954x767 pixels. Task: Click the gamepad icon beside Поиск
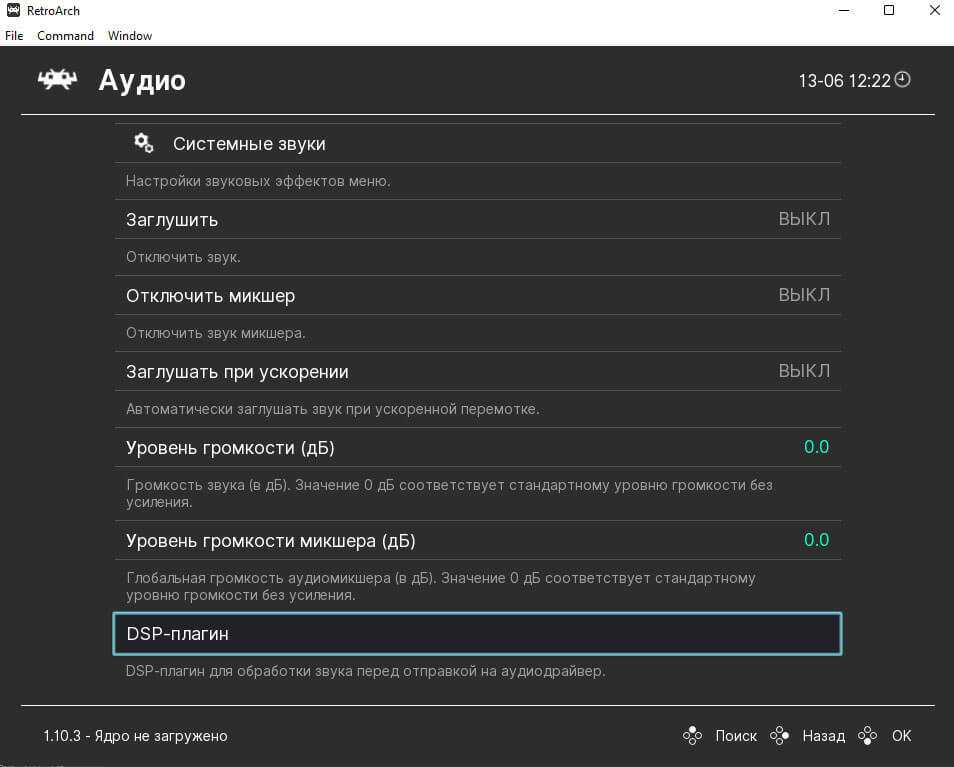pos(692,736)
